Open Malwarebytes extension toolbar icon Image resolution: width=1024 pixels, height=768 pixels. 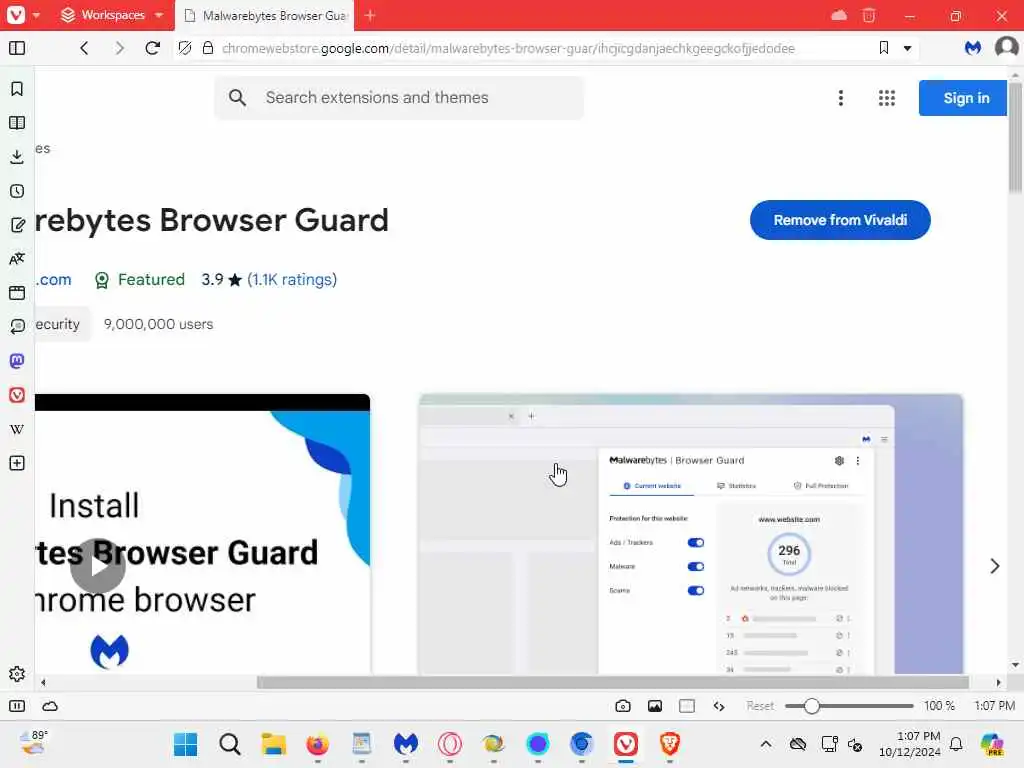point(973,48)
